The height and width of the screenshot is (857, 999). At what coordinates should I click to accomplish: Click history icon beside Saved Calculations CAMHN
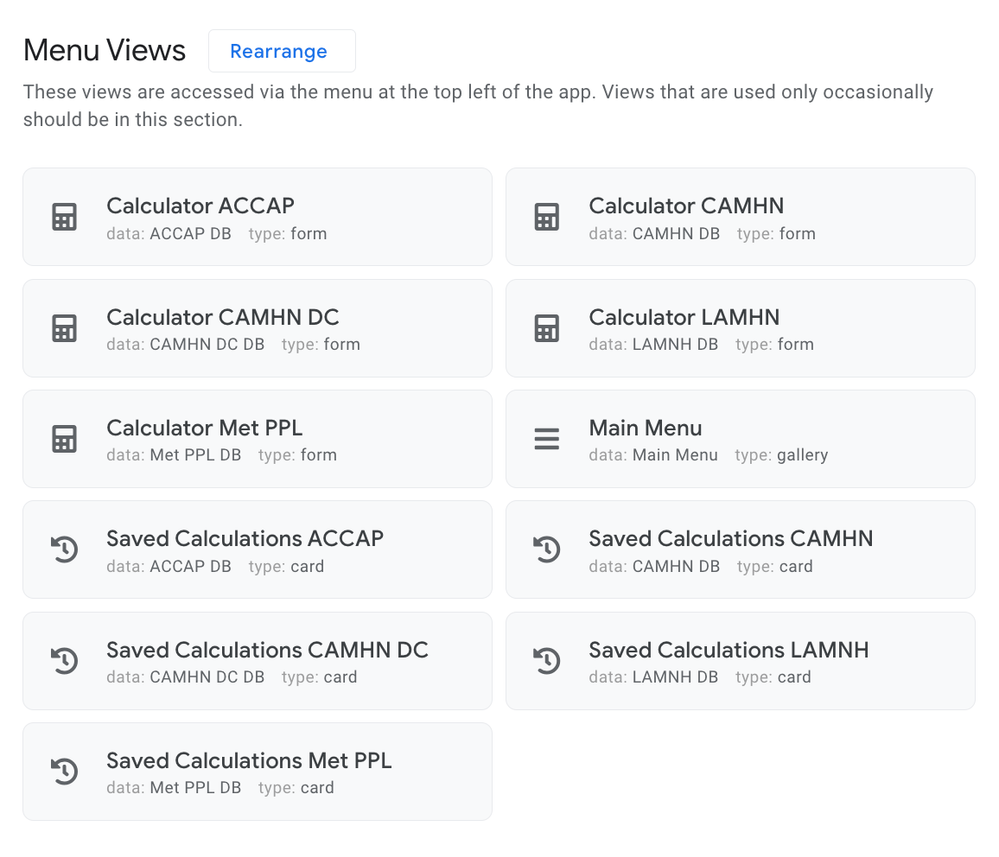coord(547,549)
